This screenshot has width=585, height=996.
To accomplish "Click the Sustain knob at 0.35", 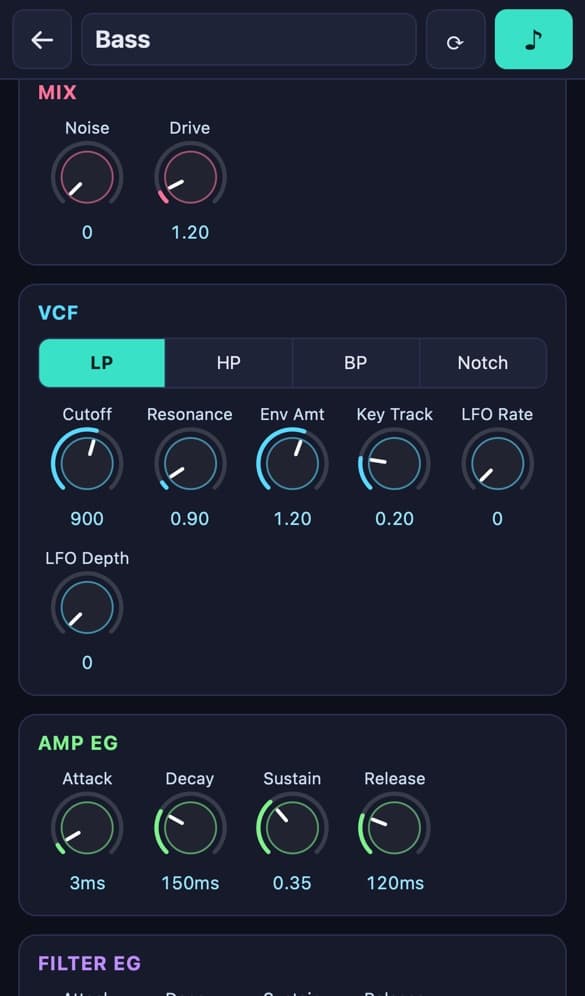I will 292,828.
